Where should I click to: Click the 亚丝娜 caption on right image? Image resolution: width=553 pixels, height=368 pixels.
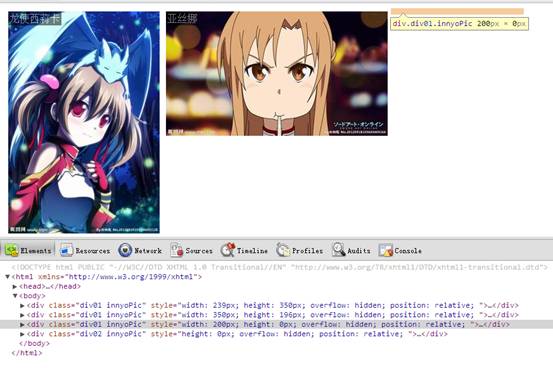tap(182, 18)
